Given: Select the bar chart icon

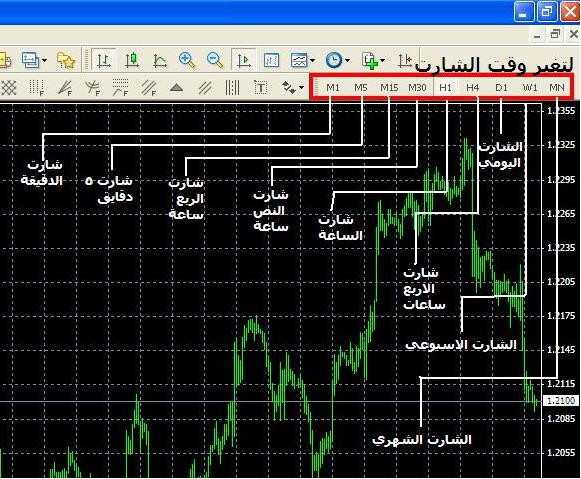Looking at the screenshot, I should click(x=104, y=60).
